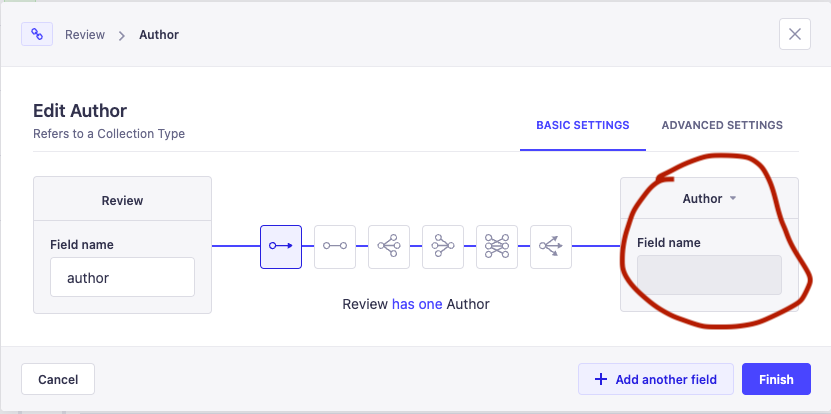
Task: Select the many-way relation icon
Action: coord(551,247)
